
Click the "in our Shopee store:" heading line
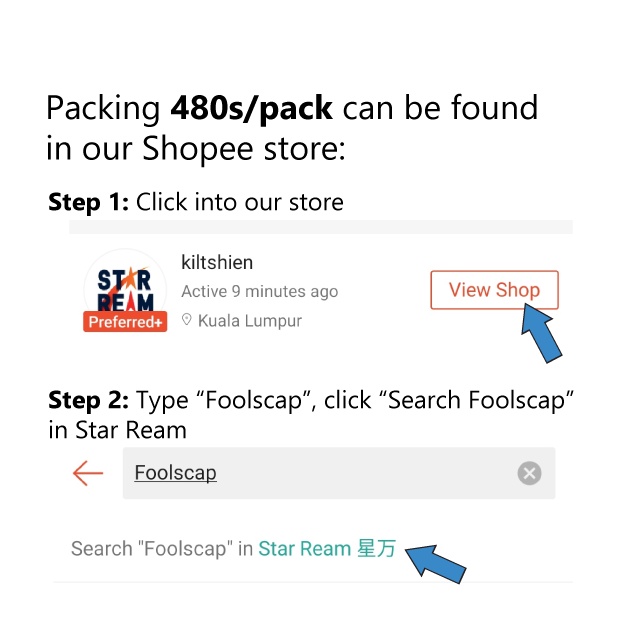pos(195,149)
